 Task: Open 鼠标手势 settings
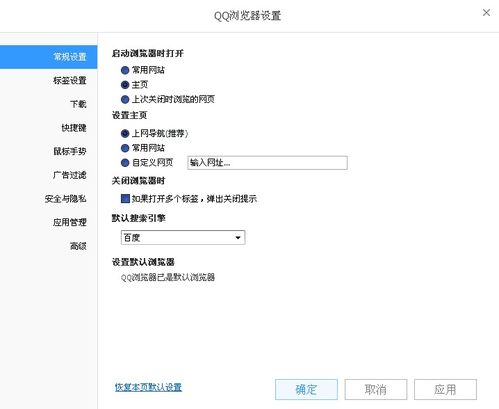[70, 152]
